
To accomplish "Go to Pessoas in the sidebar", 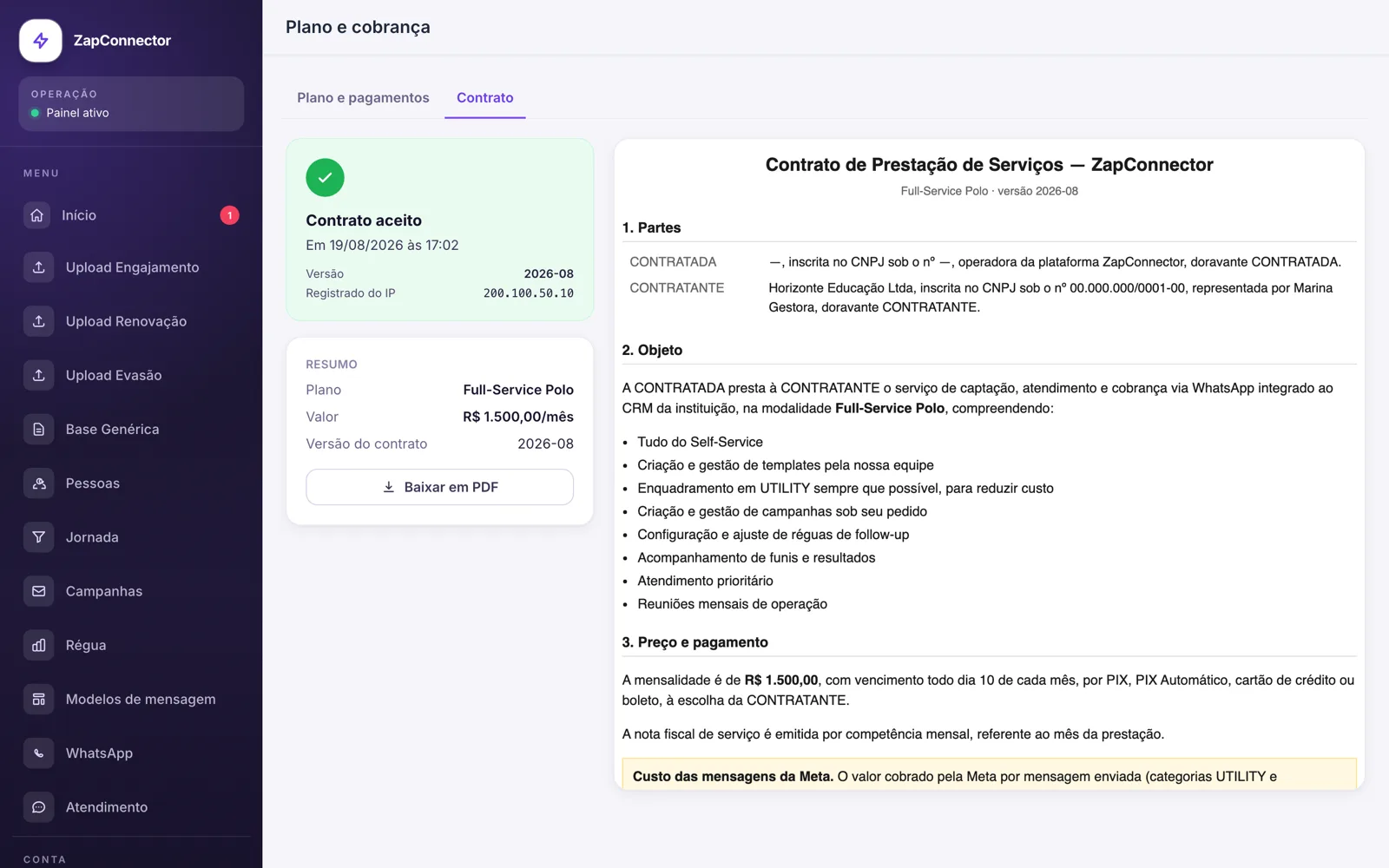I will (131, 483).
